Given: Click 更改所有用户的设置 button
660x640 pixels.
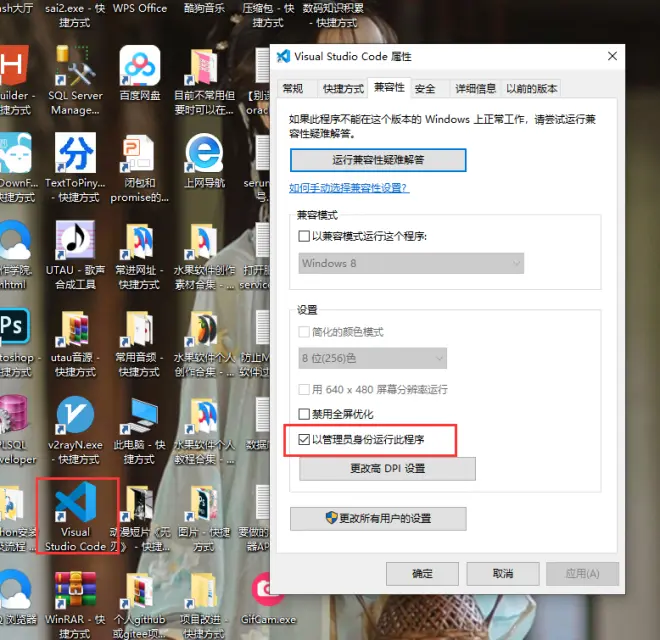Looking at the screenshot, I should click(378, 518).
